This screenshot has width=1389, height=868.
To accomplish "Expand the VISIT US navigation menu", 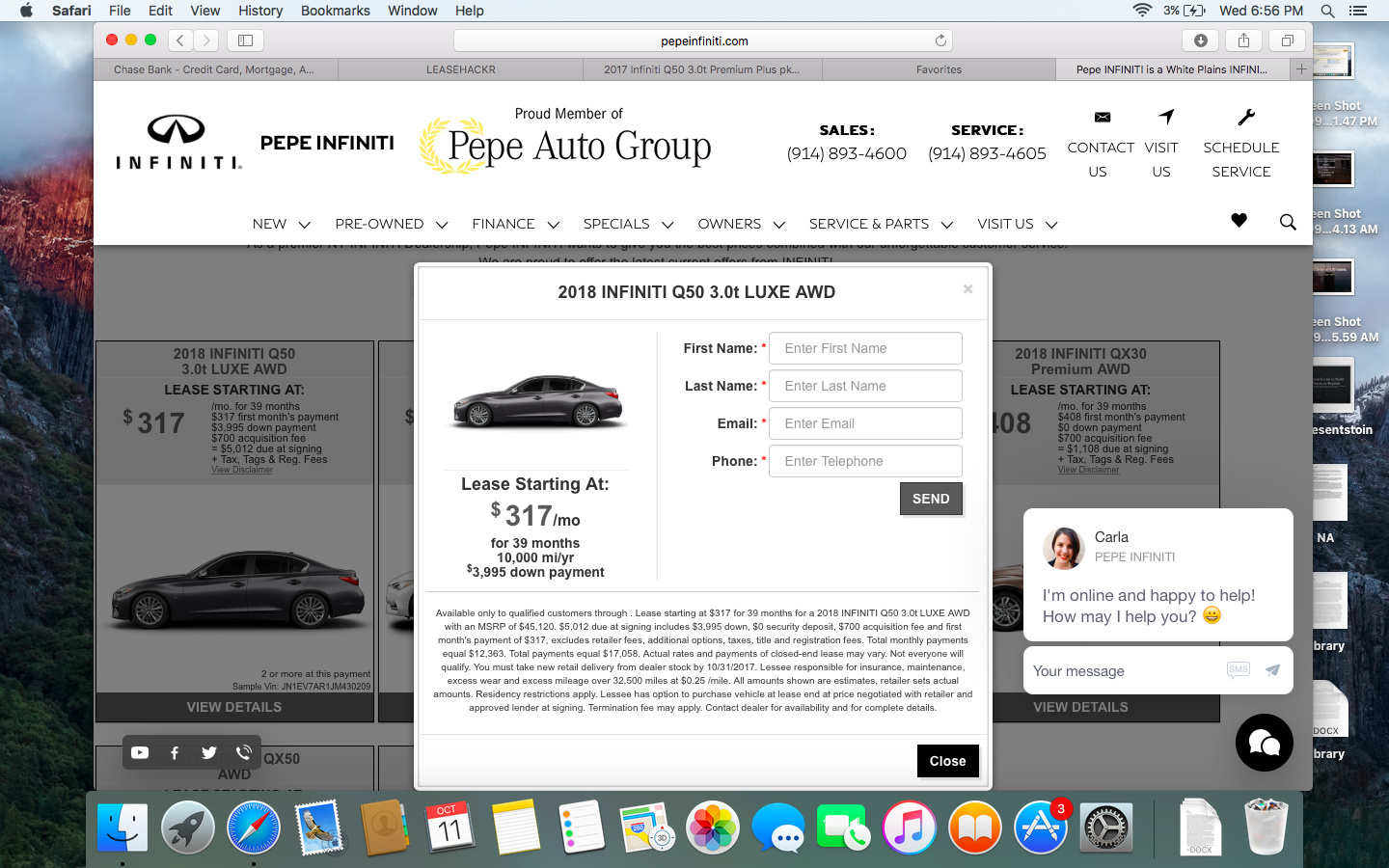I will [1018, 224].
